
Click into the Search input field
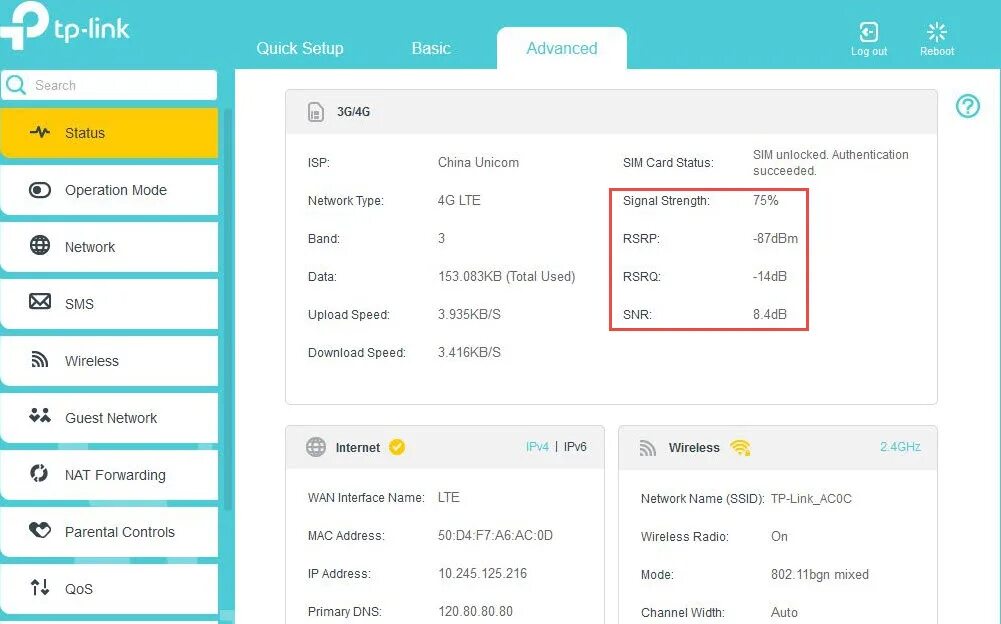coord(109,85)
